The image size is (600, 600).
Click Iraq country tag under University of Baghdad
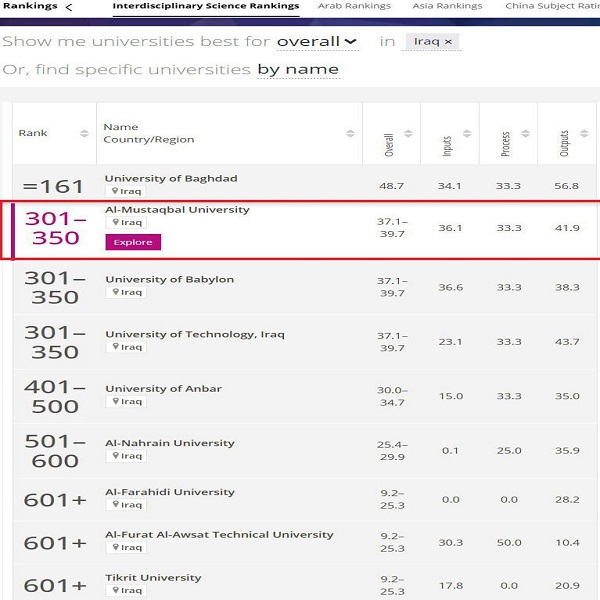click(x=126, y=191)
